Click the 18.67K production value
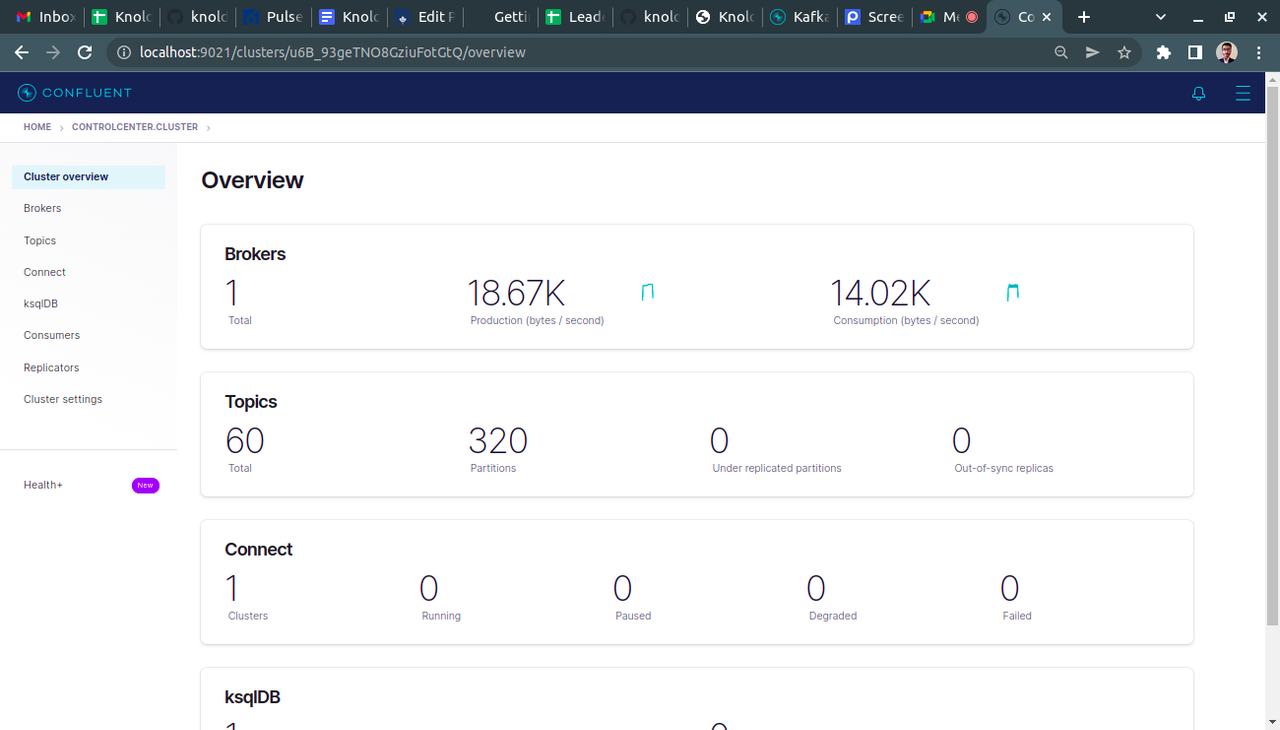 pyautogui.click(x=517, y=293)
